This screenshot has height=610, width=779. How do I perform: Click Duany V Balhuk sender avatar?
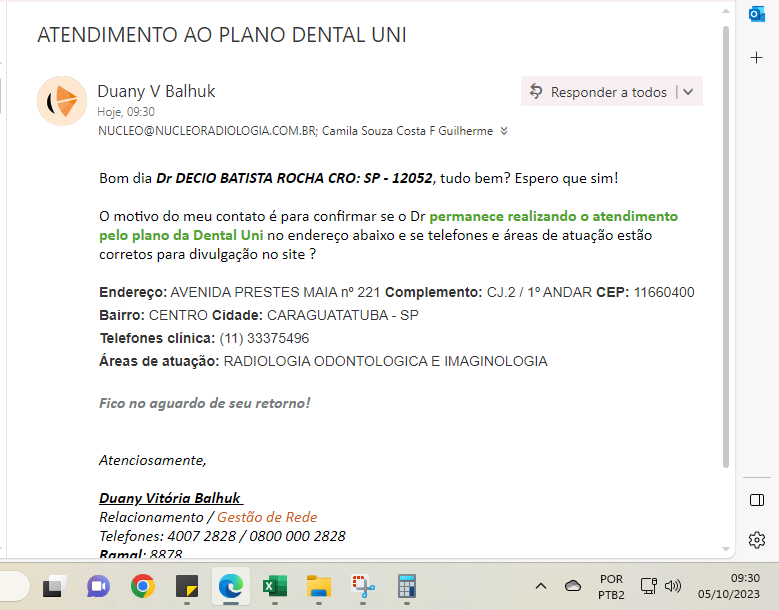tap(62, 101)
